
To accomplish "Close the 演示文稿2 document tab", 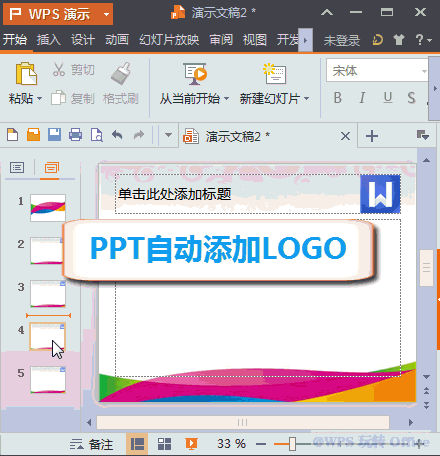I will click(346, 136).
